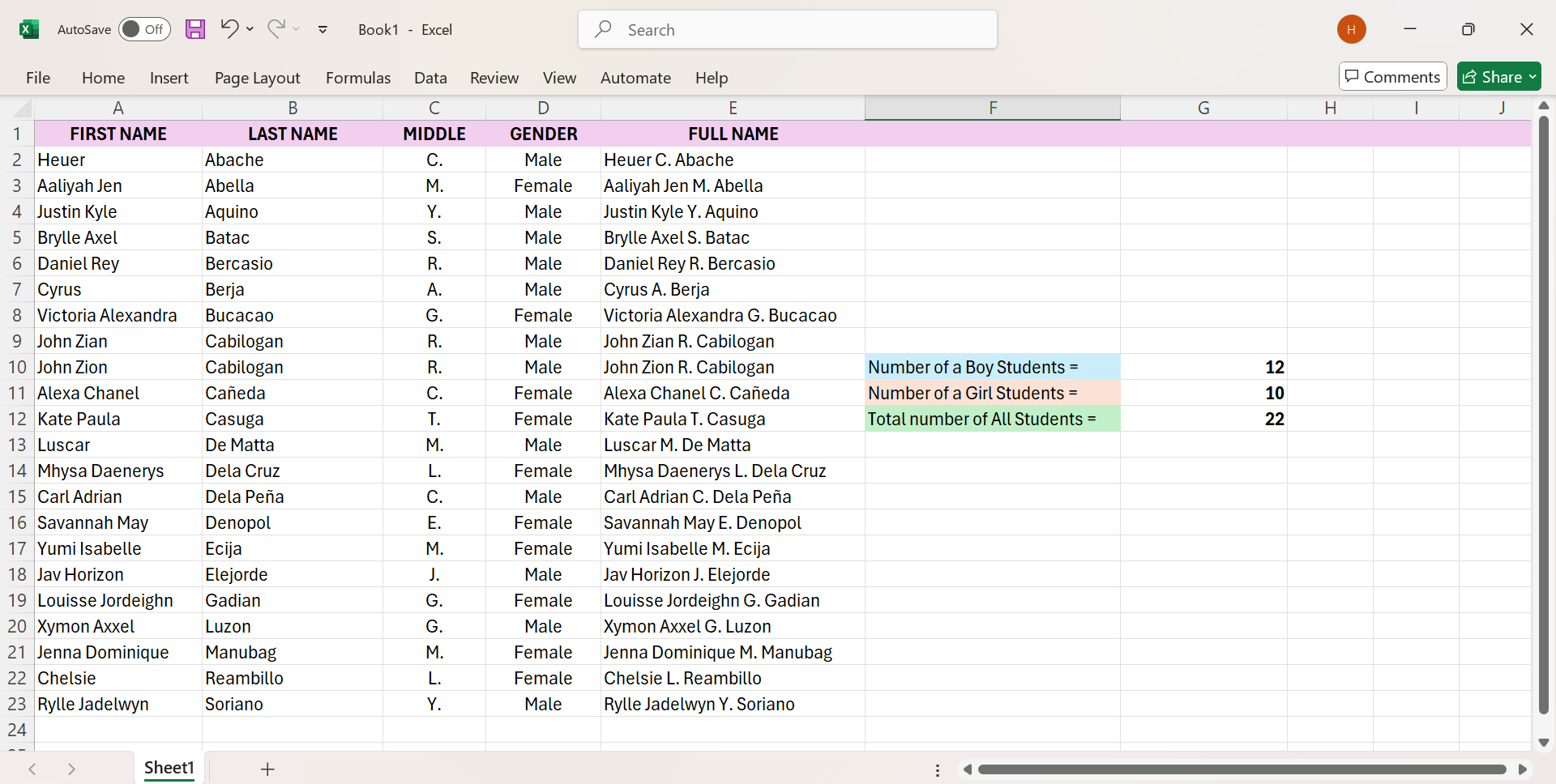Switch to the View tab

(559, 78)
